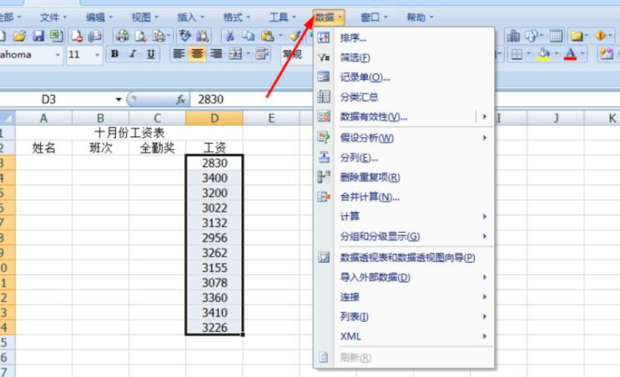The image size is (620, 377).
Task: Toggle left text alignment
Action: tap(179, 54)
